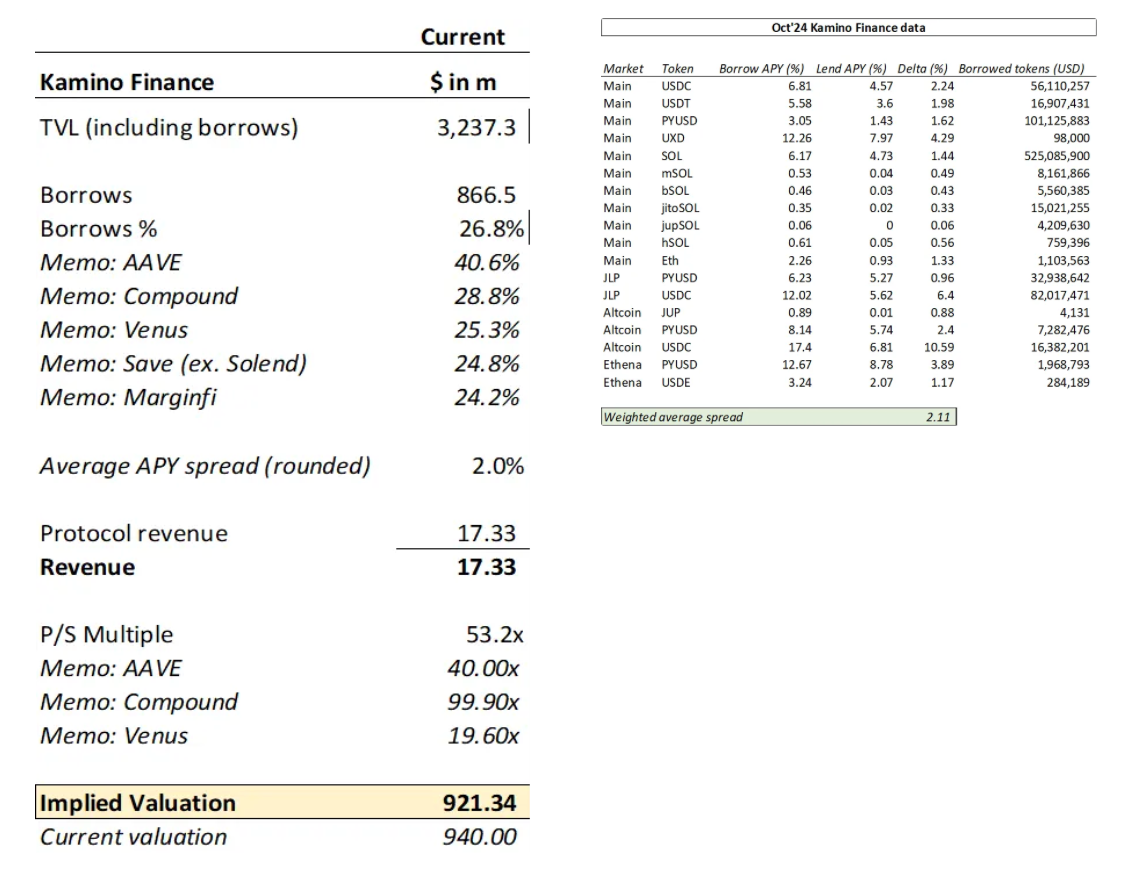The image size is (1130, 896).
Task: Click the jitoSOL token cell
Action: (680, 208)
